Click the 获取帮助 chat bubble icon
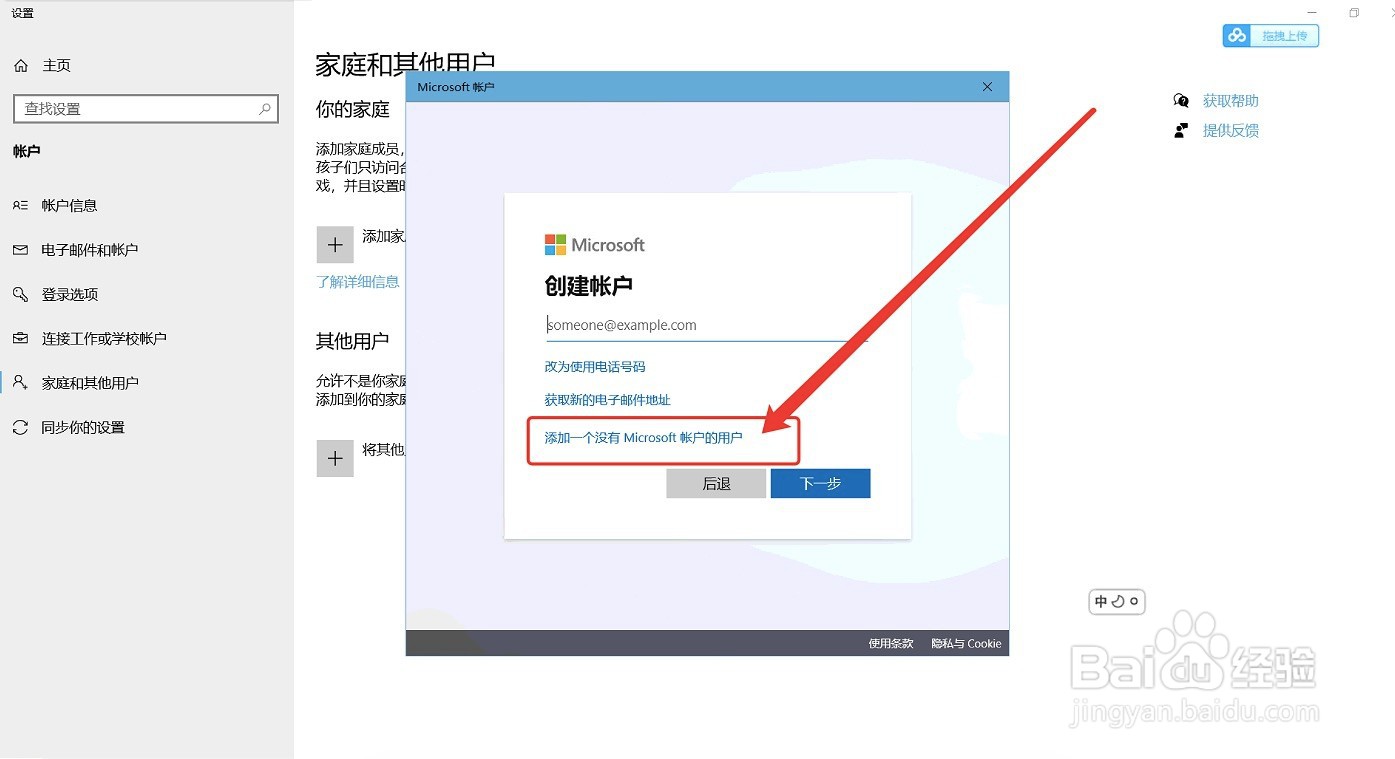The height and width of the screenshot is (759, 1395). (1182, 101)
